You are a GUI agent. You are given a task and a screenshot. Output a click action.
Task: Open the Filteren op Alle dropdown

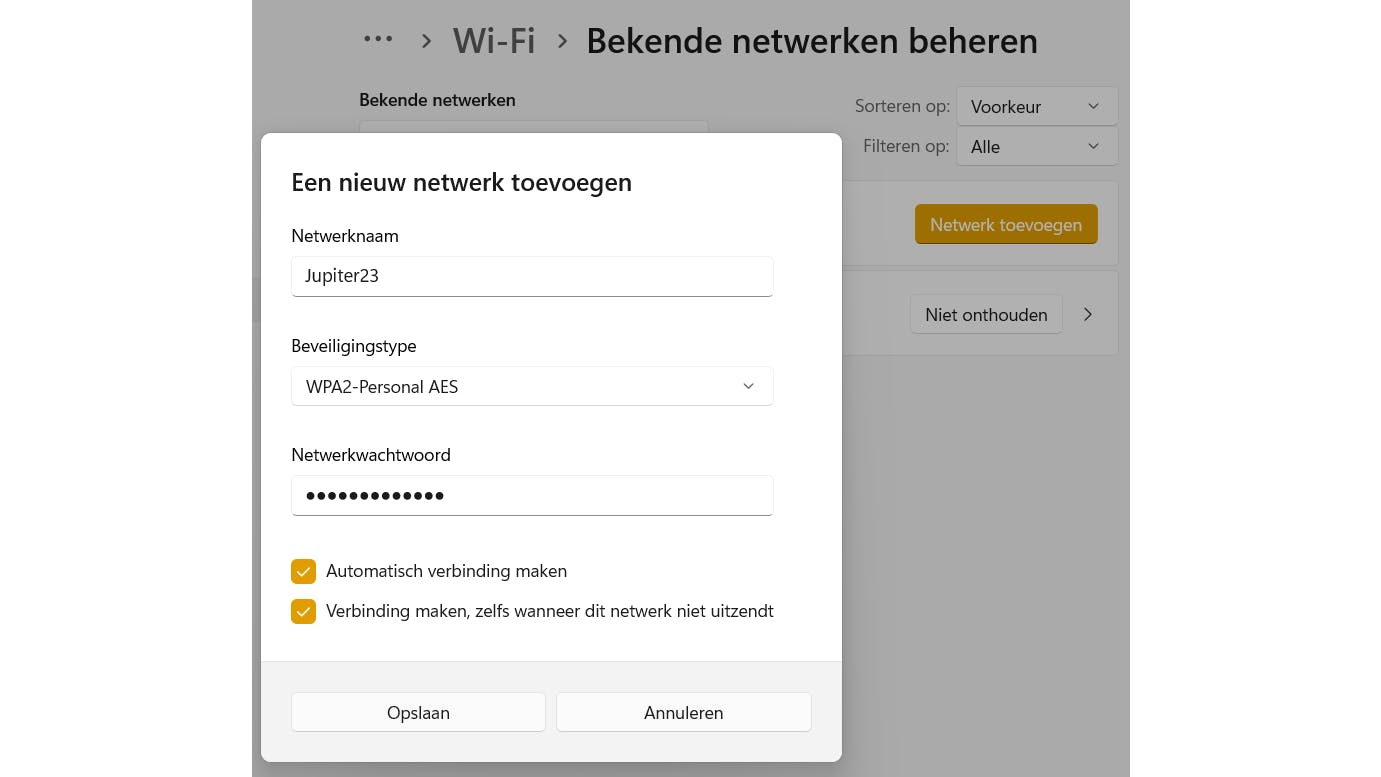(x=1037, y=146)
